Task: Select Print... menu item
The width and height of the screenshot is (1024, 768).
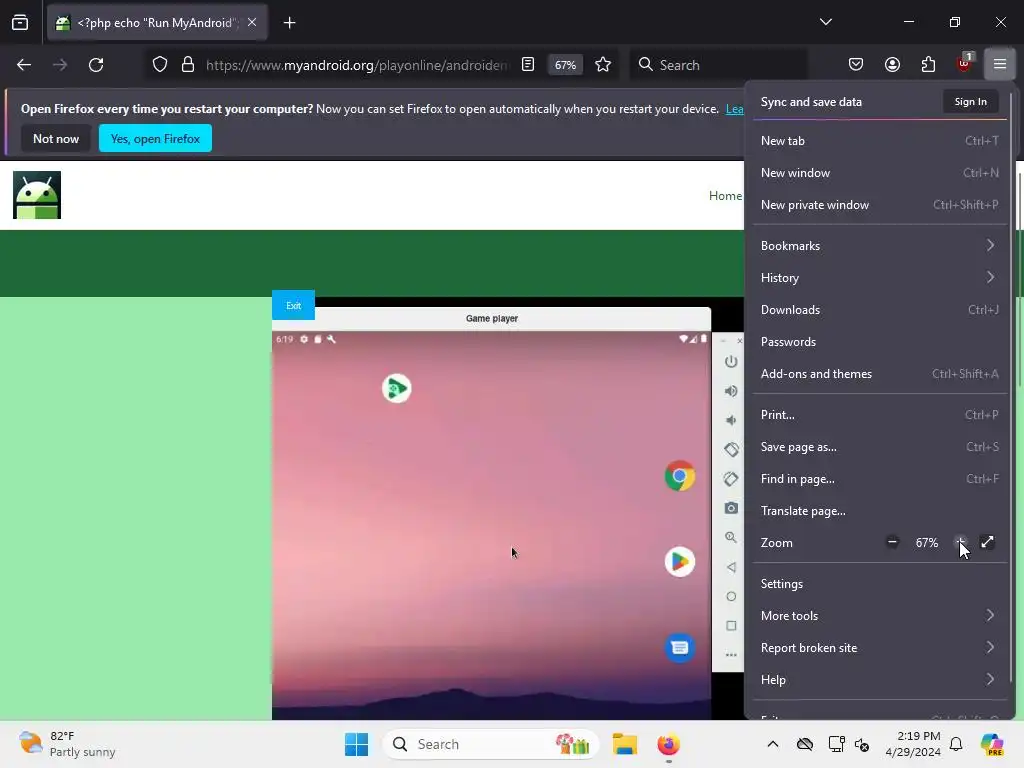Action: coord(879,415)
